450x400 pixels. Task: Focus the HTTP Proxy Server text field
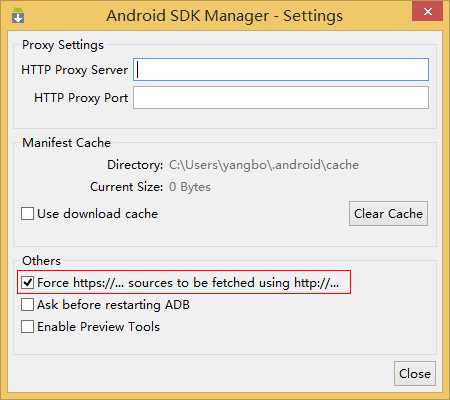click(x=281, y=70)
